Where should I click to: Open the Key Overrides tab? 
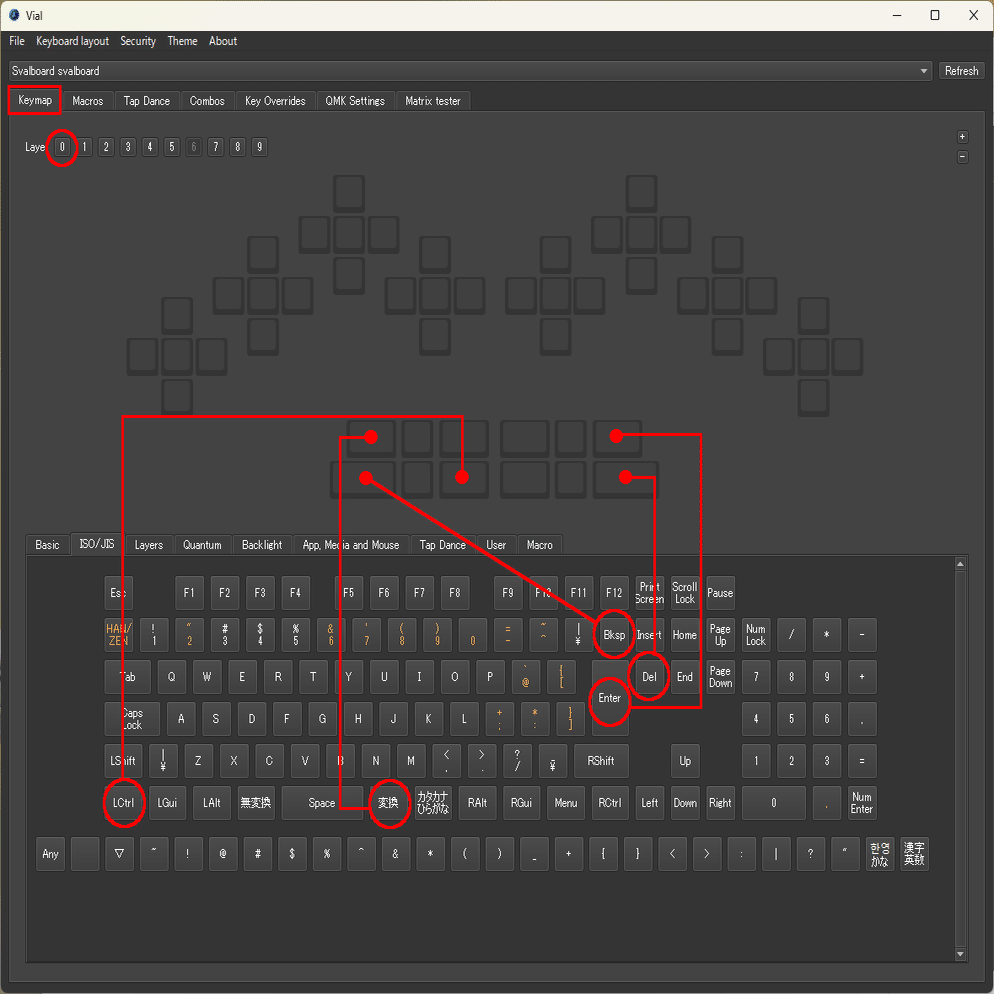[274, 101]
